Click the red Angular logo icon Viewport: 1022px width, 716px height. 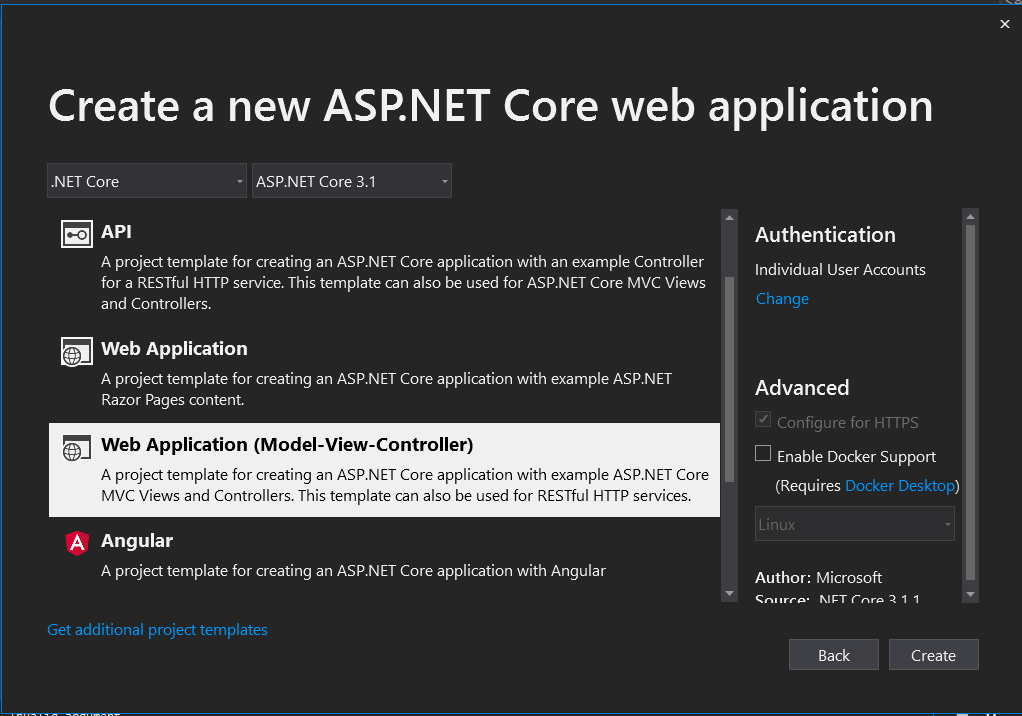point(77,543)
